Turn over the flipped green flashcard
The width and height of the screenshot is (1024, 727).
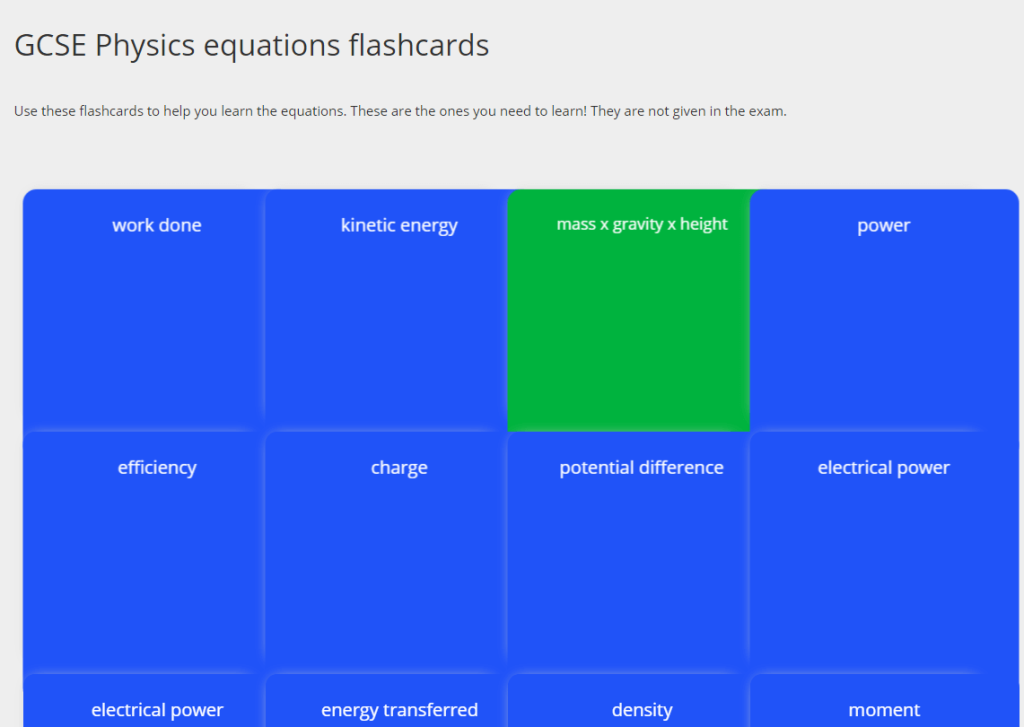[x=628, y=310]
